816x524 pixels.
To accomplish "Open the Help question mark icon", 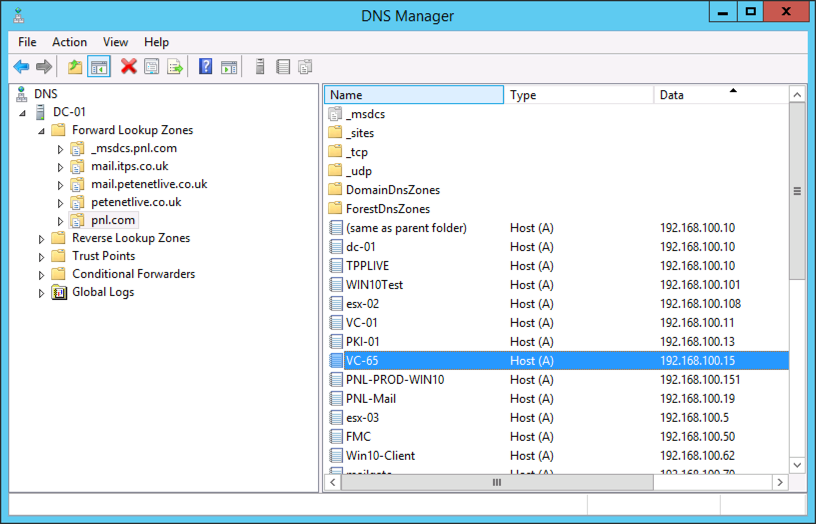I will [x=206, y=67].
